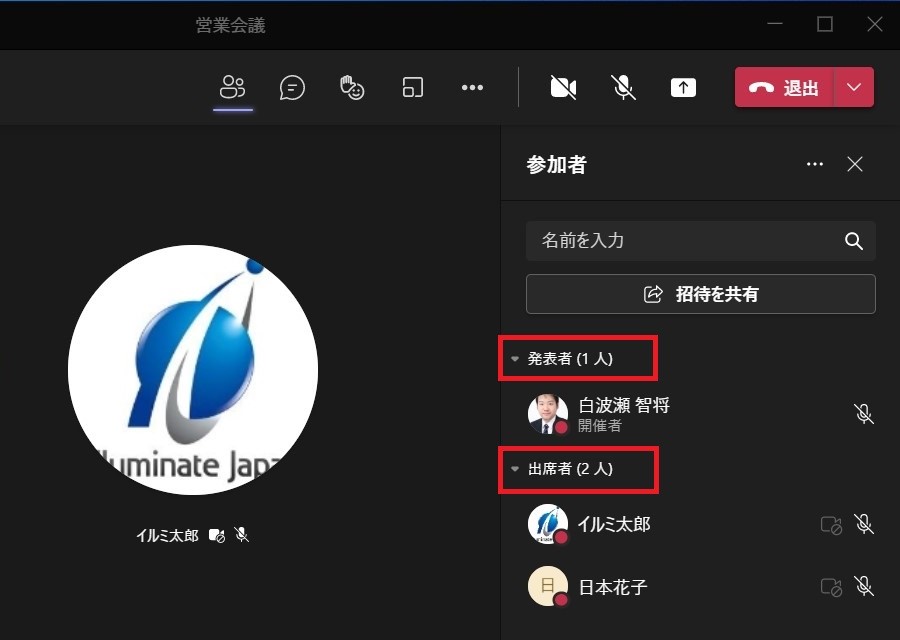Click the camera-disabled icon for イルミ太郎 in list

[x=831, y=525]
